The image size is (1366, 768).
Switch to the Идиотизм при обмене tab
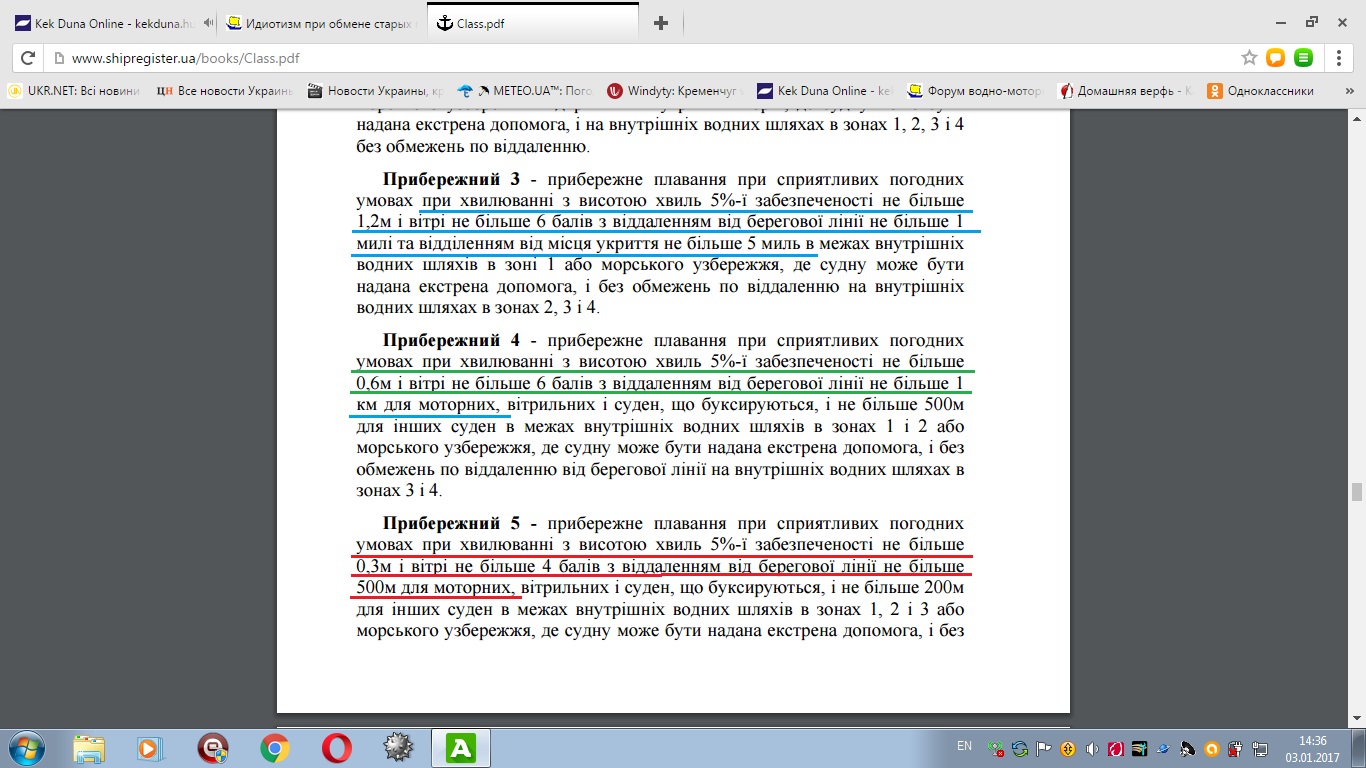point(320,23)
